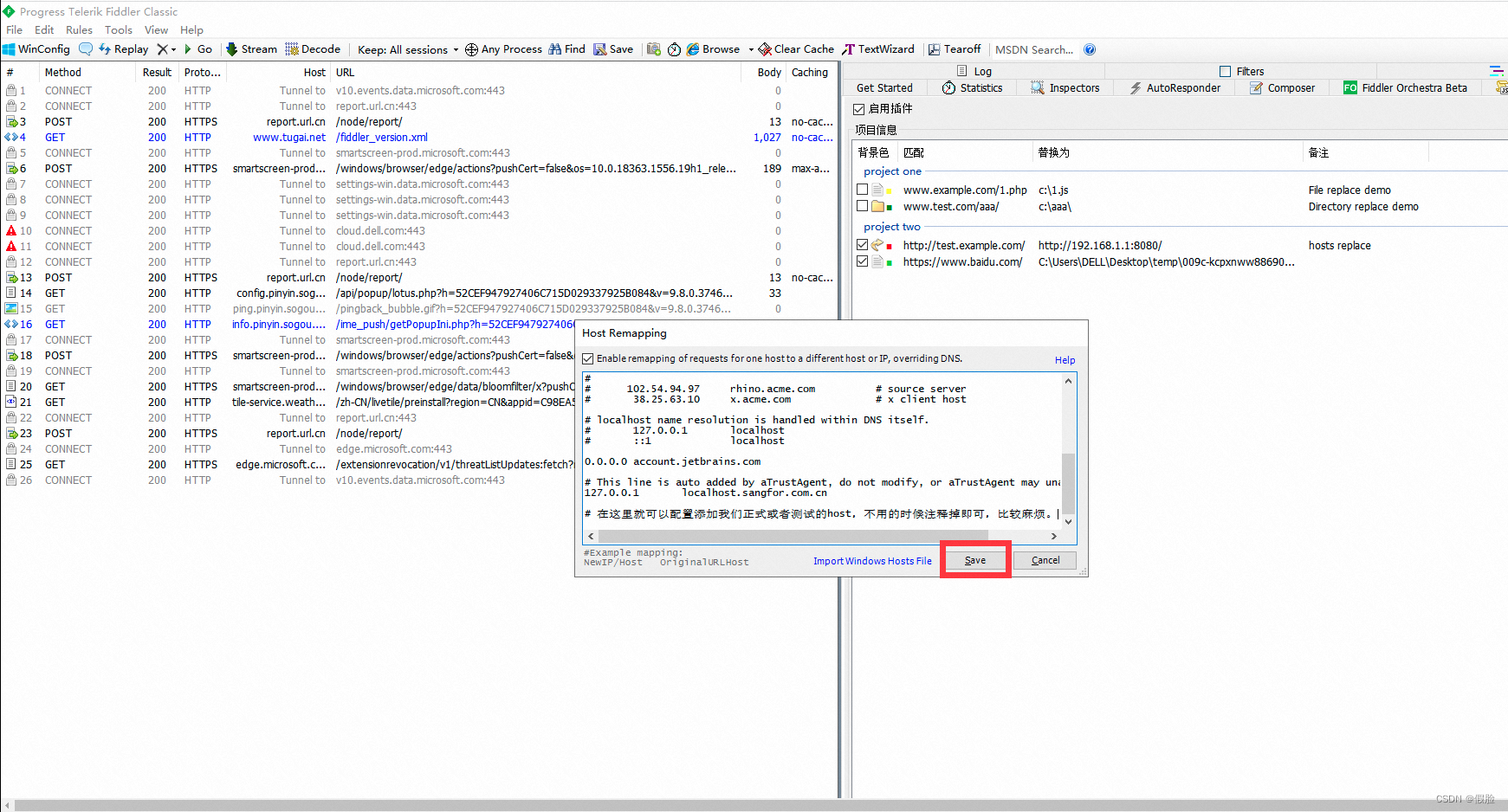Uncheck the http://test.example.com/ rule
The height and width of the screenshot is (812, 1508).
pyautogui.click(x=863, y=245)
